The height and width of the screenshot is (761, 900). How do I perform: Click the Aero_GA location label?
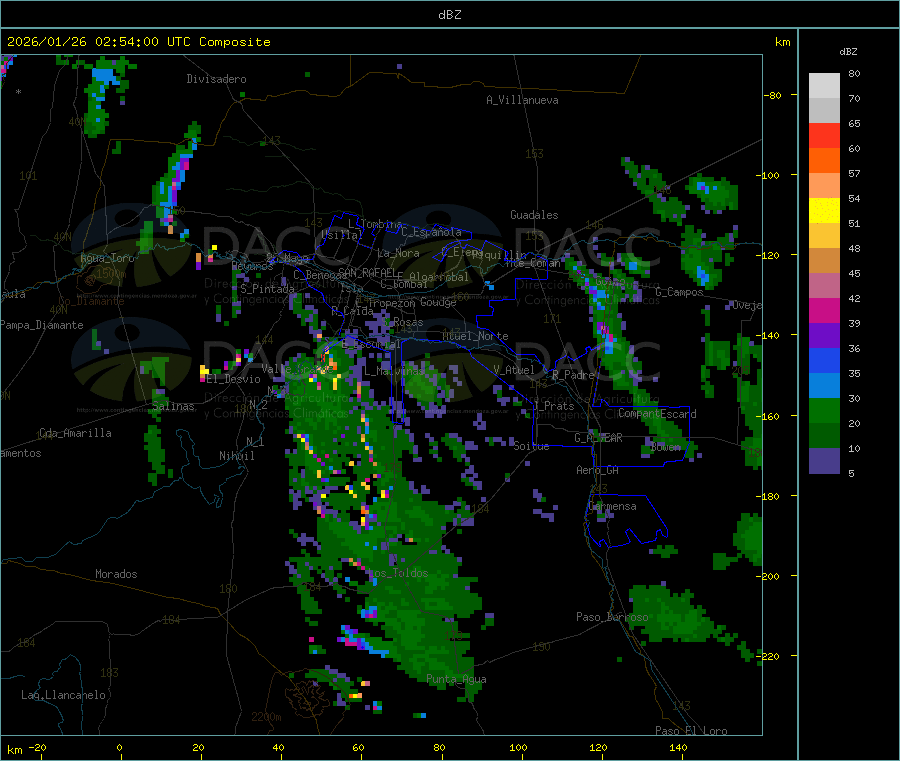(598, 470)
